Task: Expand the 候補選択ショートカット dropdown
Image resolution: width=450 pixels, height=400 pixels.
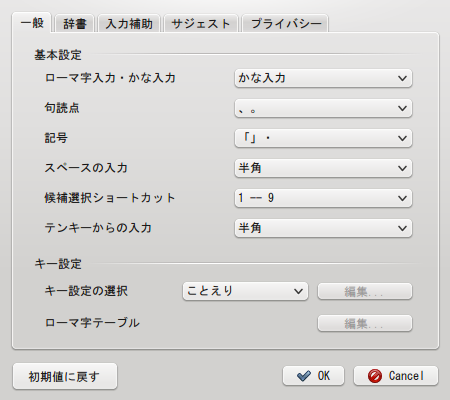Action: click(x=323, y=198)
